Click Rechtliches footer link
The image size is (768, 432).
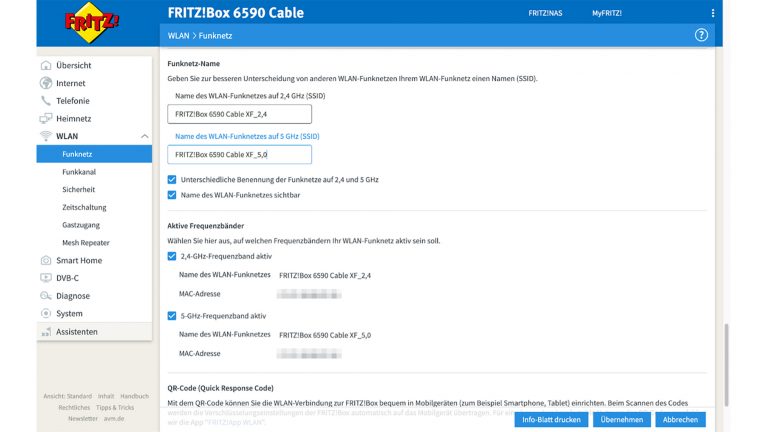click(74, 408)
